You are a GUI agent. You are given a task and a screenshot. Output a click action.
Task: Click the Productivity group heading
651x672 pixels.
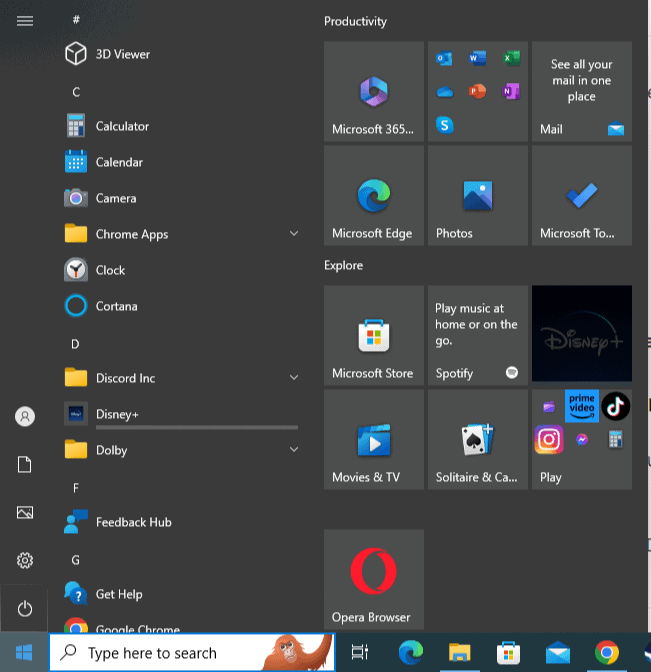coord(355,21)
